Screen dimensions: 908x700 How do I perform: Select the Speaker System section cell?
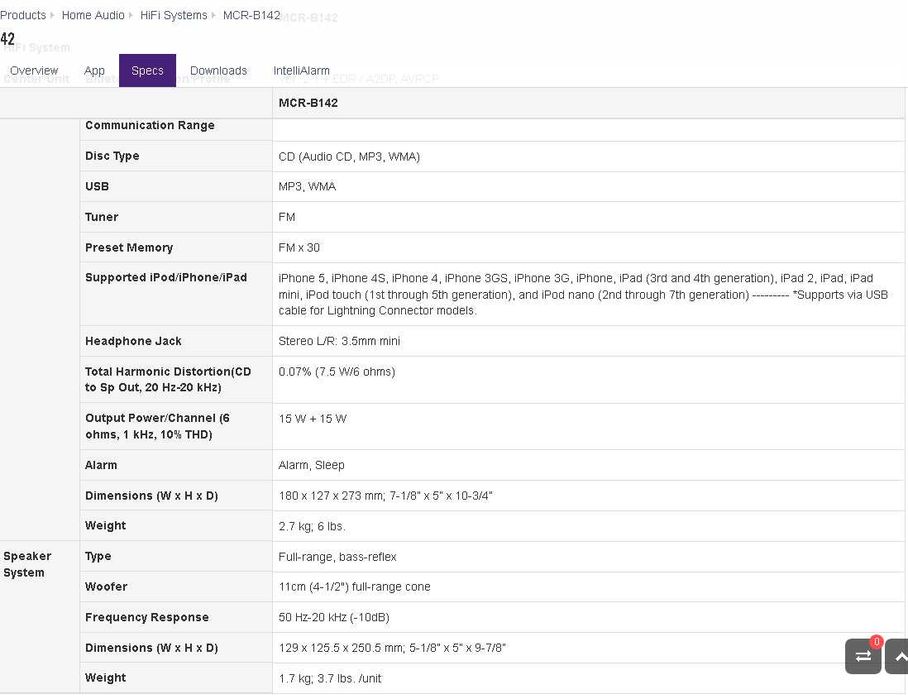coord(27,564)
